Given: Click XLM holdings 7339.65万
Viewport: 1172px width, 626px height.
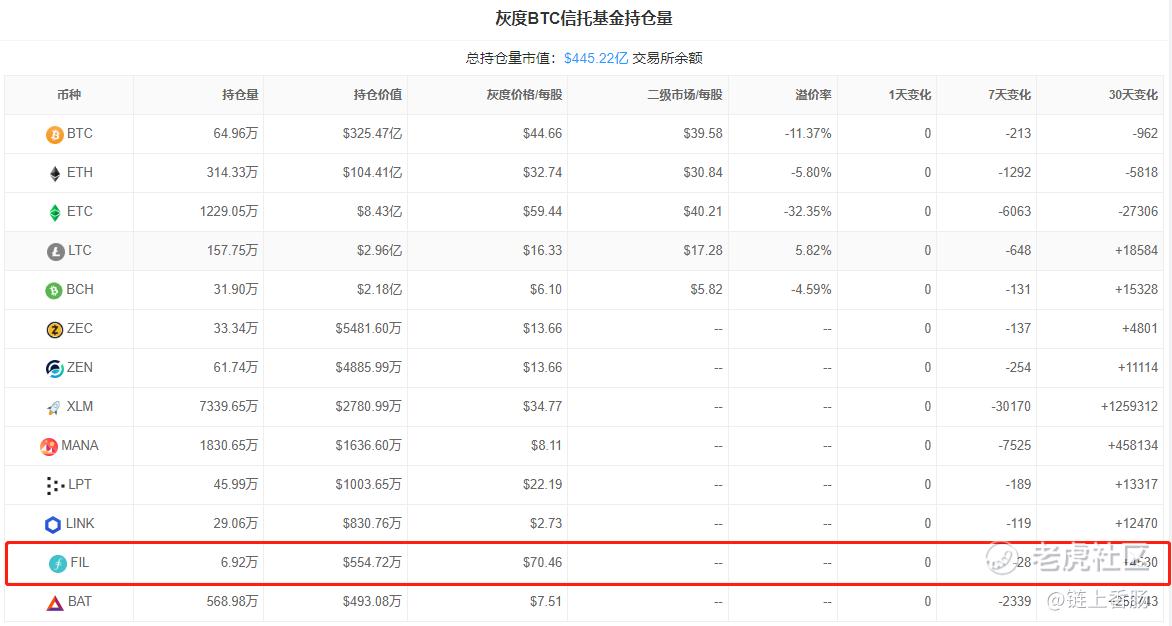Looking at the screenshot, I should pos(229,406).
